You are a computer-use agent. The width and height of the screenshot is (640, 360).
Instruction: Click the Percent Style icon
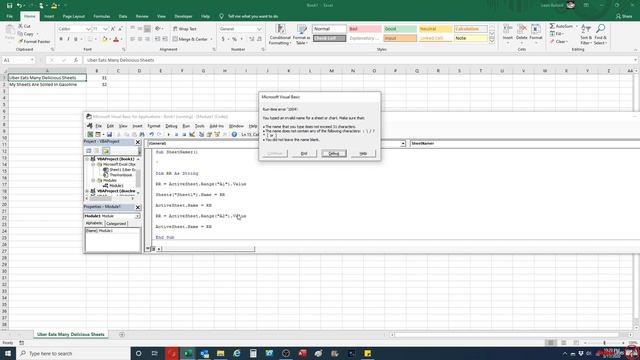click(234, 39)
